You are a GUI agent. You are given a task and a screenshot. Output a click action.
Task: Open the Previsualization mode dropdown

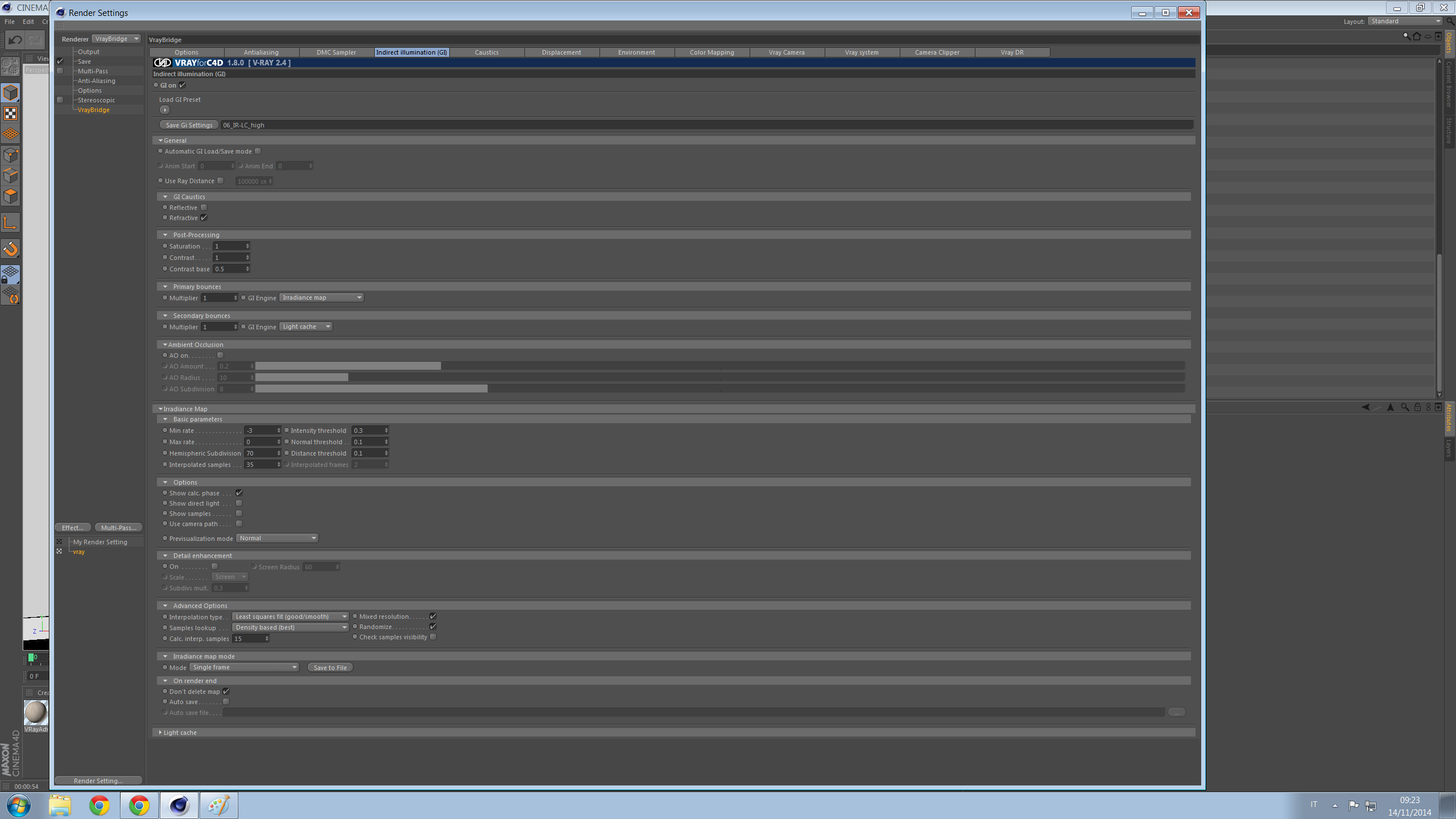tap(277, 538)
